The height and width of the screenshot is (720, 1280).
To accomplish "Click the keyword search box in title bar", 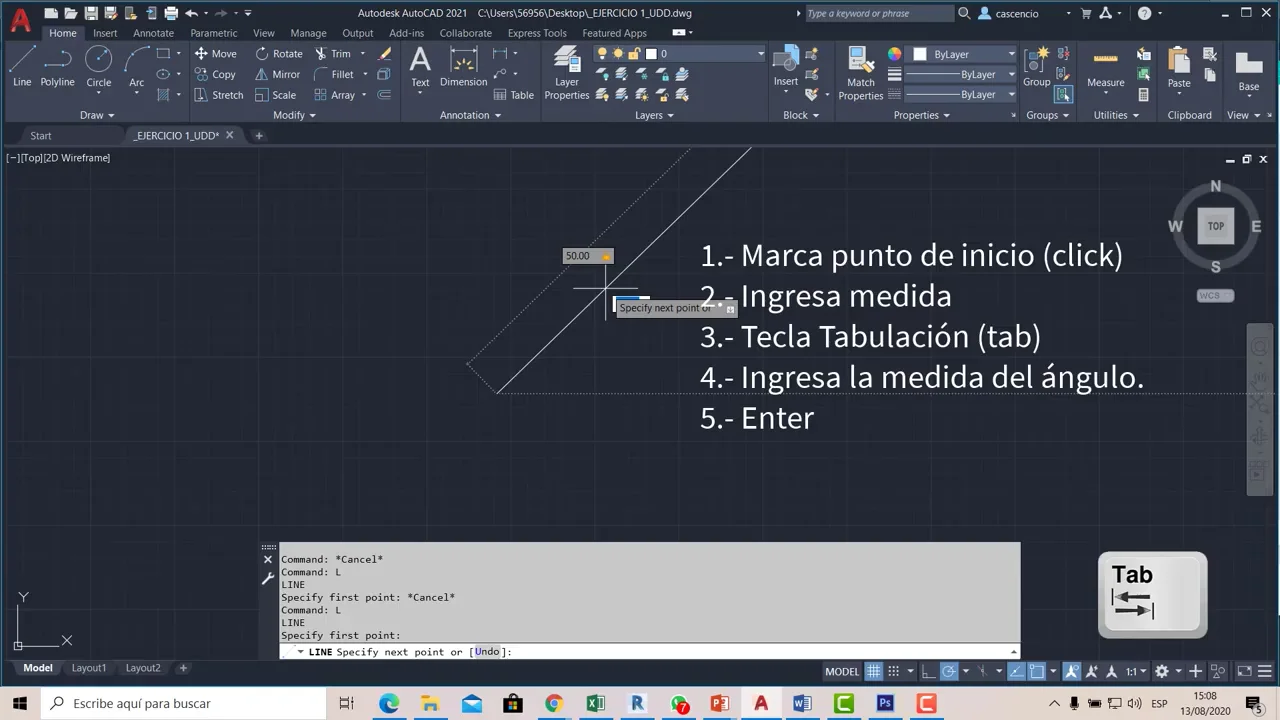I will 878,13.
